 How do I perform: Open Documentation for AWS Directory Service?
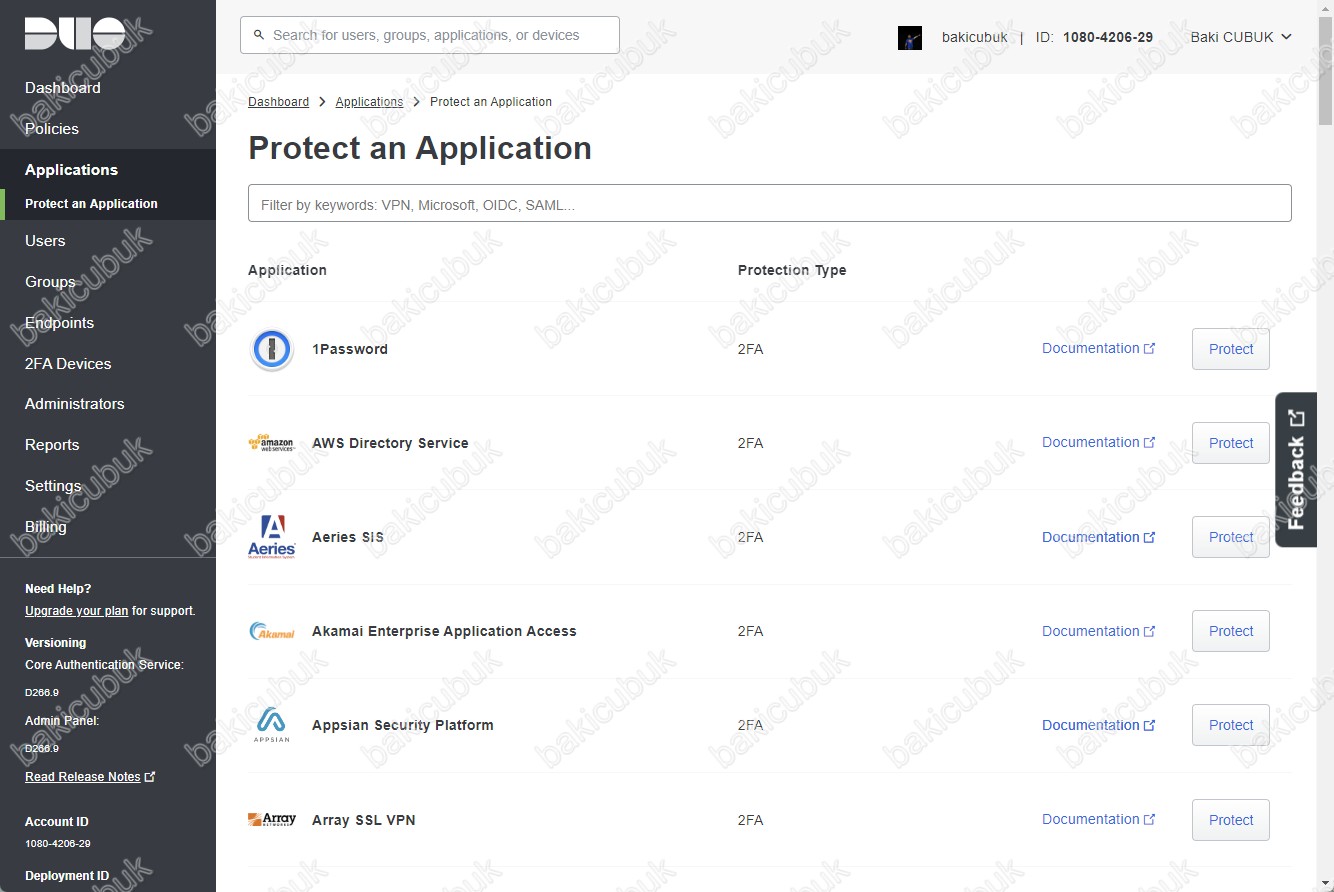(1099, 443)
